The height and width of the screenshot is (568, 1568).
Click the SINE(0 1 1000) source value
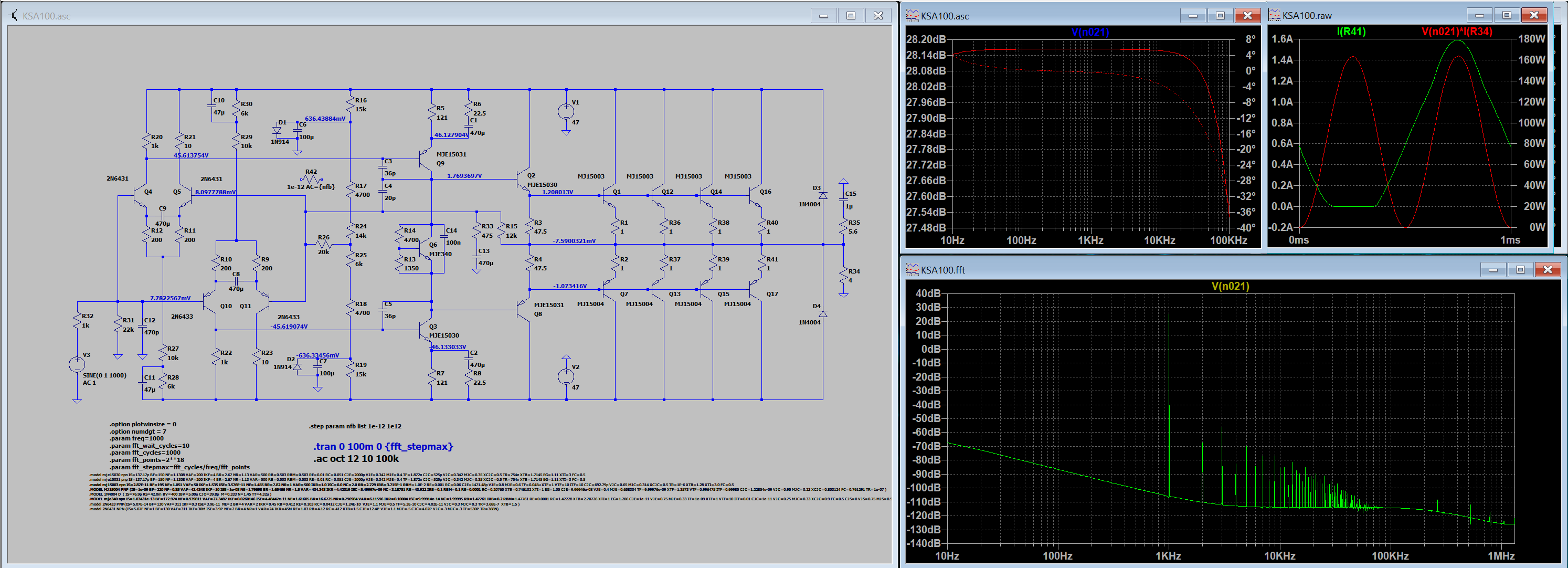click(x=104, y=375)
